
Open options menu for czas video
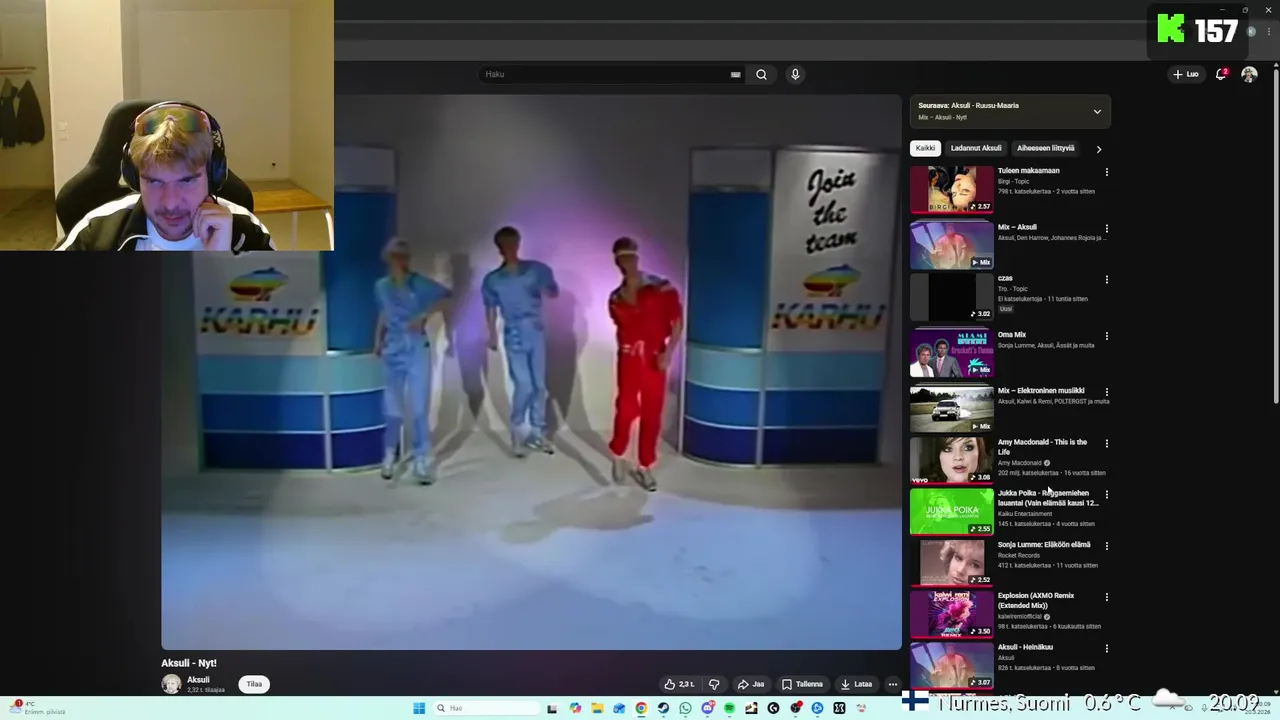click(1106, 280)
